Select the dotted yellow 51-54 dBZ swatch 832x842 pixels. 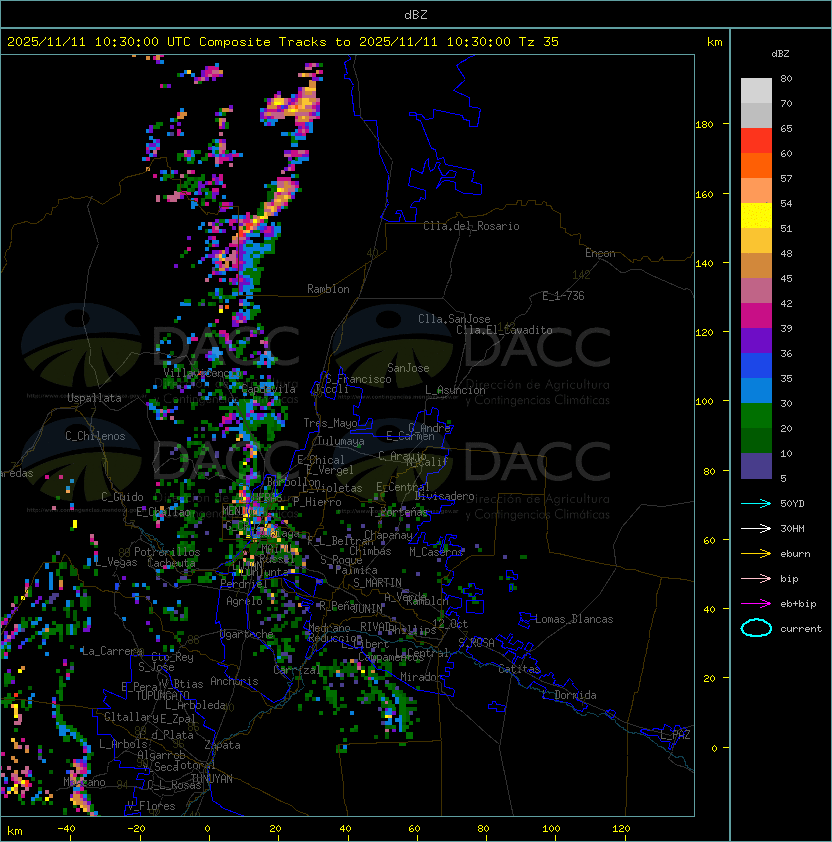point(756,216)
